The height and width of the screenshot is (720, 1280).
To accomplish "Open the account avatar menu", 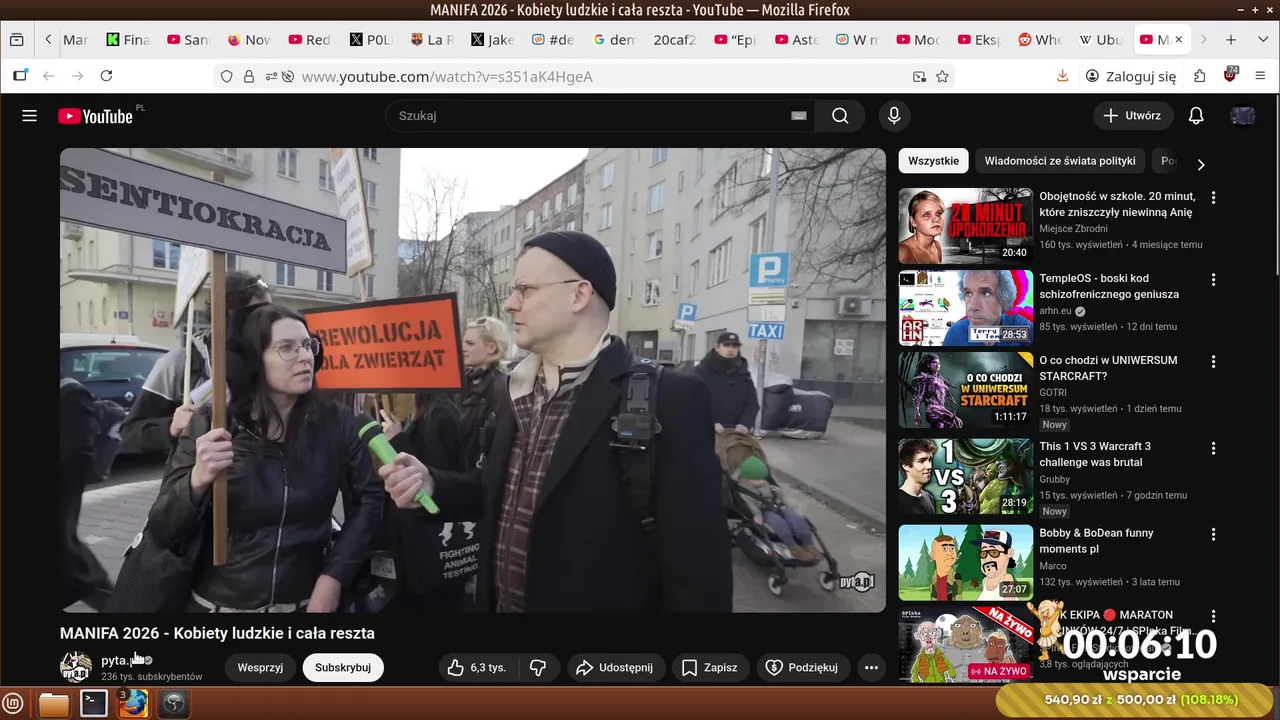I will click(x=1243, y=116).
